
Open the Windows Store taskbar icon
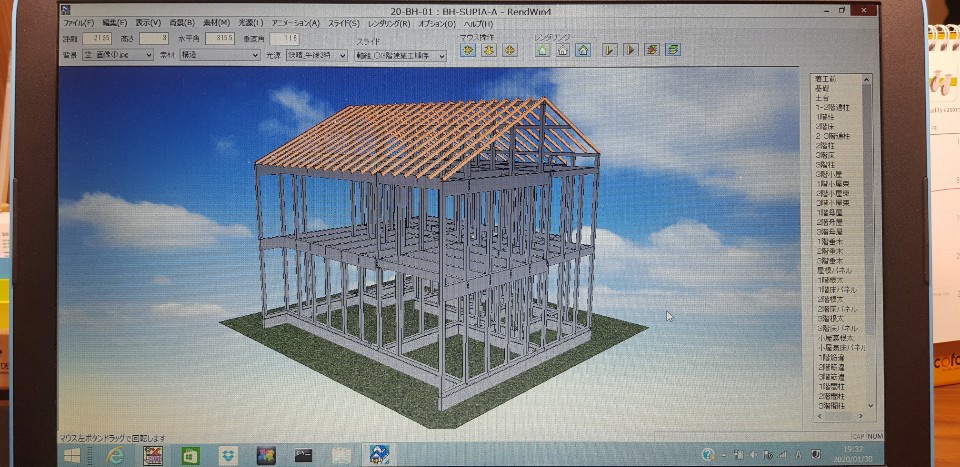[190, 455]
